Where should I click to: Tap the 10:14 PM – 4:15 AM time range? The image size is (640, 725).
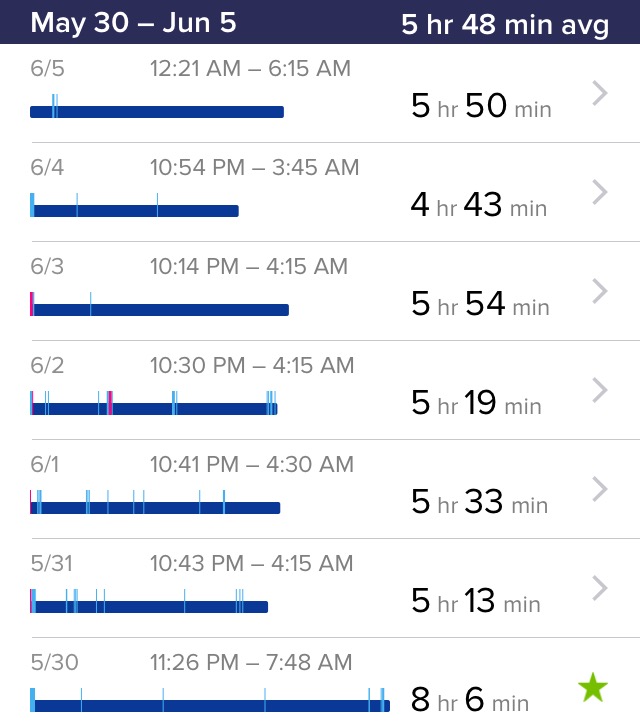249,266
